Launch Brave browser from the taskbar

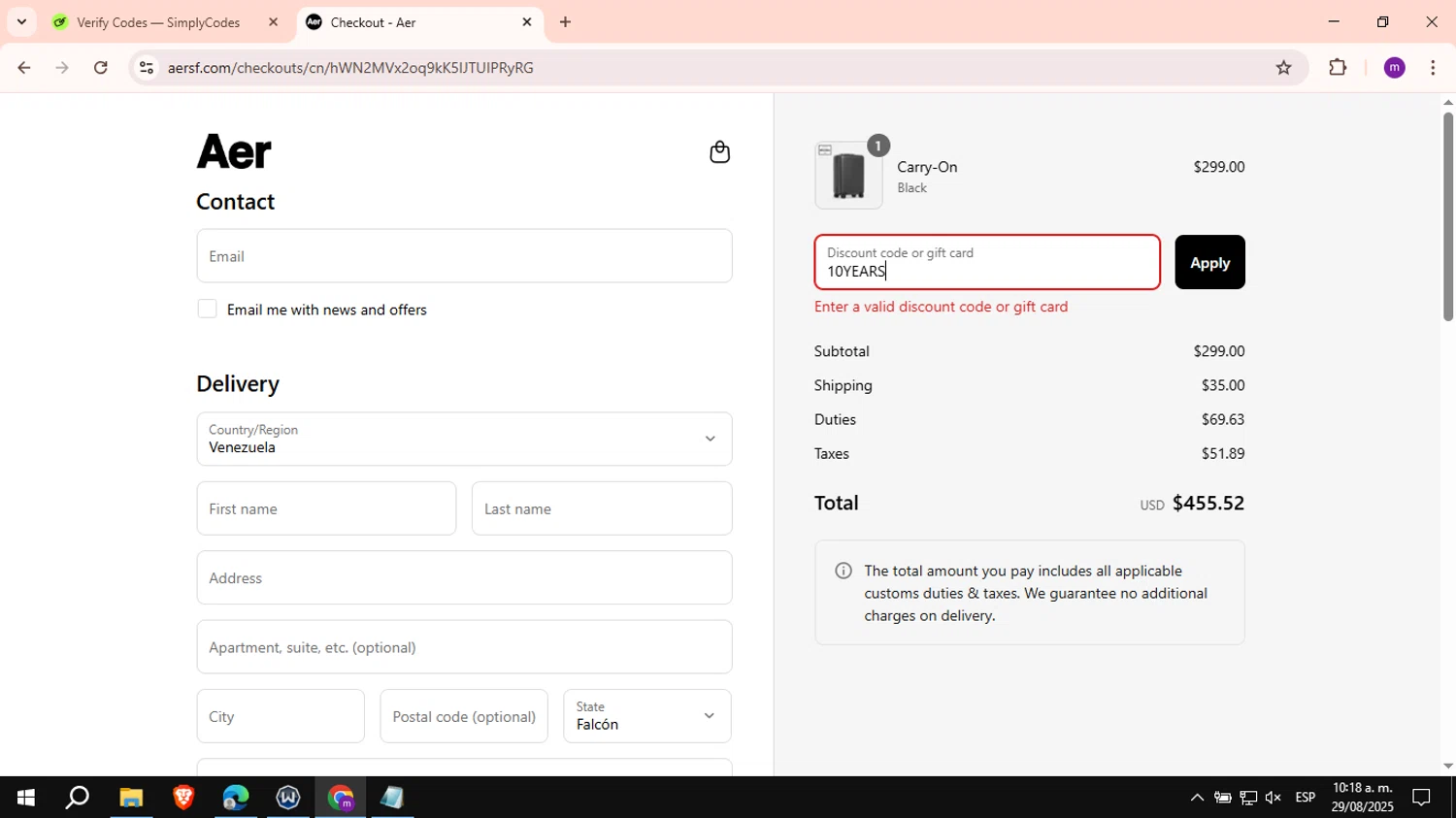pos(183,798)
